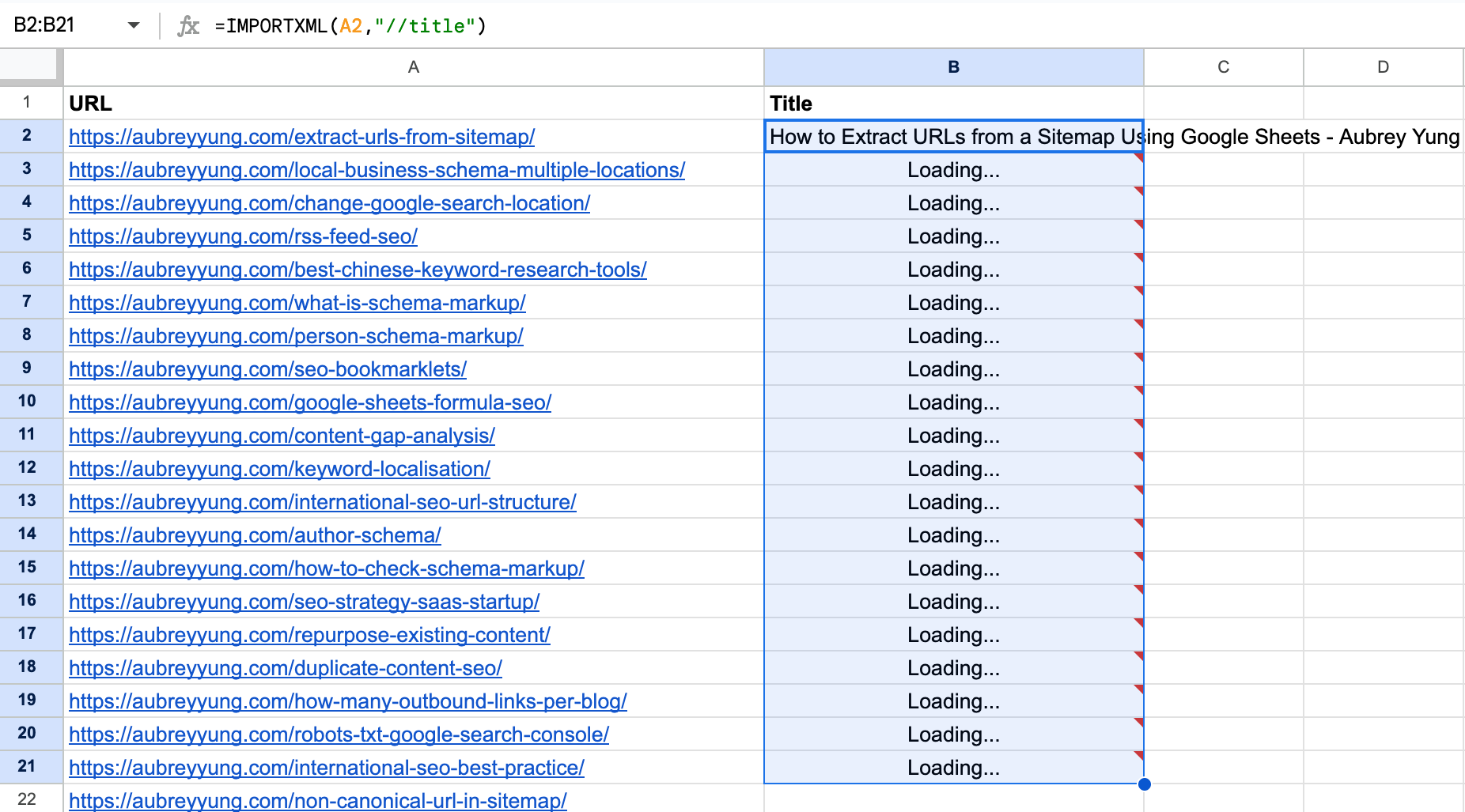
Task: Select row 10 header
Action: pyautogui.click(x=27, y=402)
